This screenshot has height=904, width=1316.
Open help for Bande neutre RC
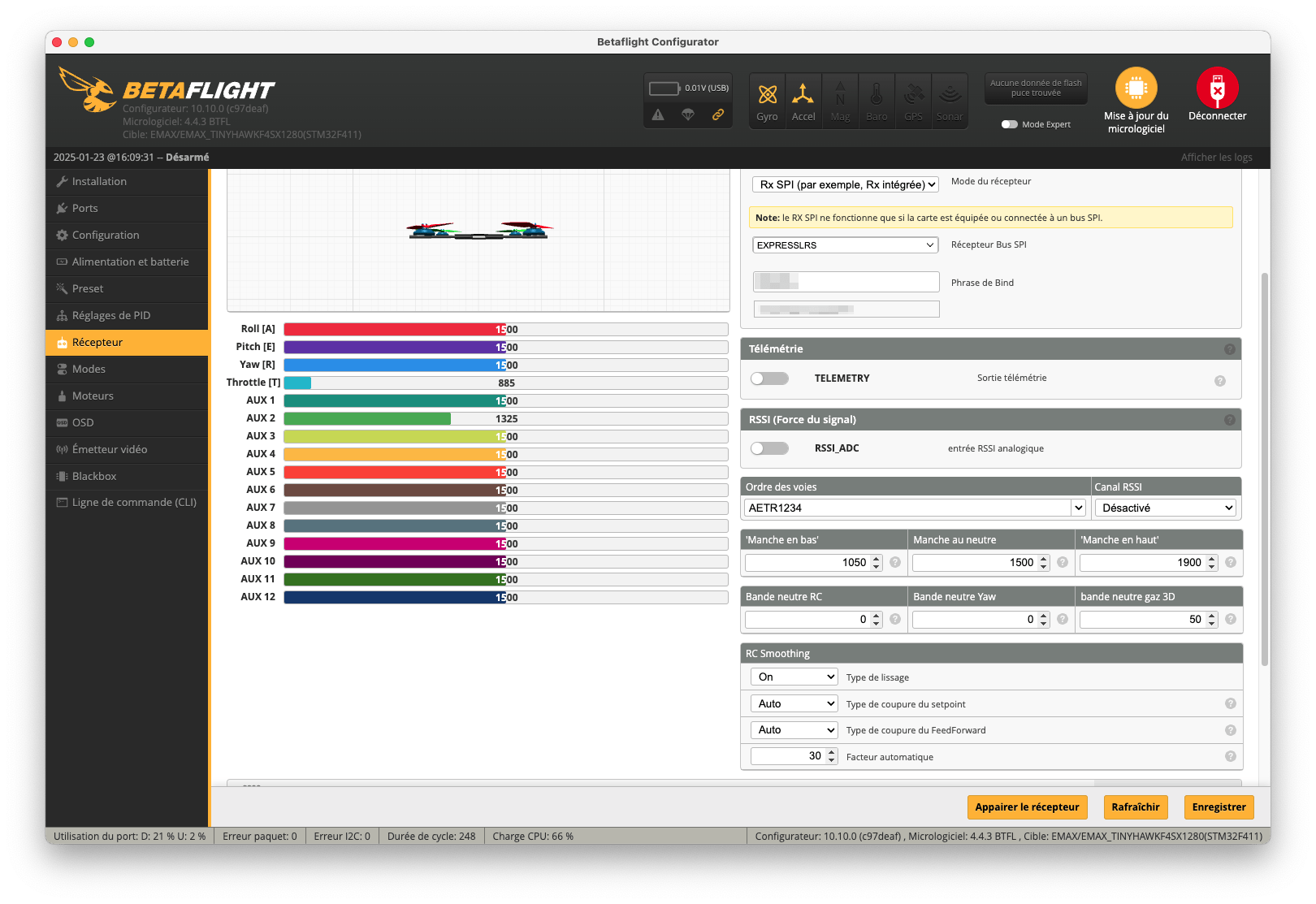tap(895, 619)
